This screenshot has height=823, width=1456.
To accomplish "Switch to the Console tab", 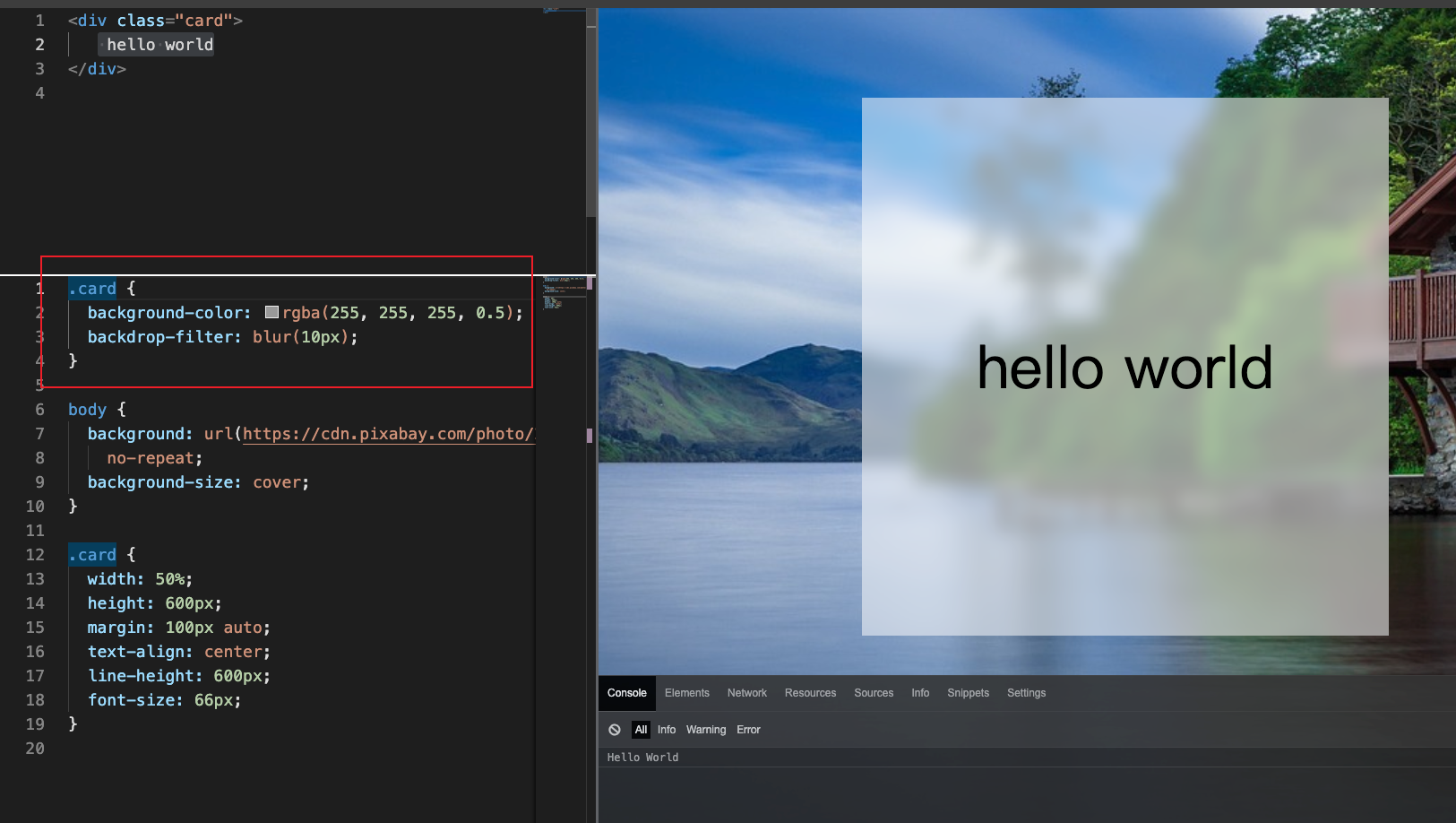I will click(x=627, y=693).
